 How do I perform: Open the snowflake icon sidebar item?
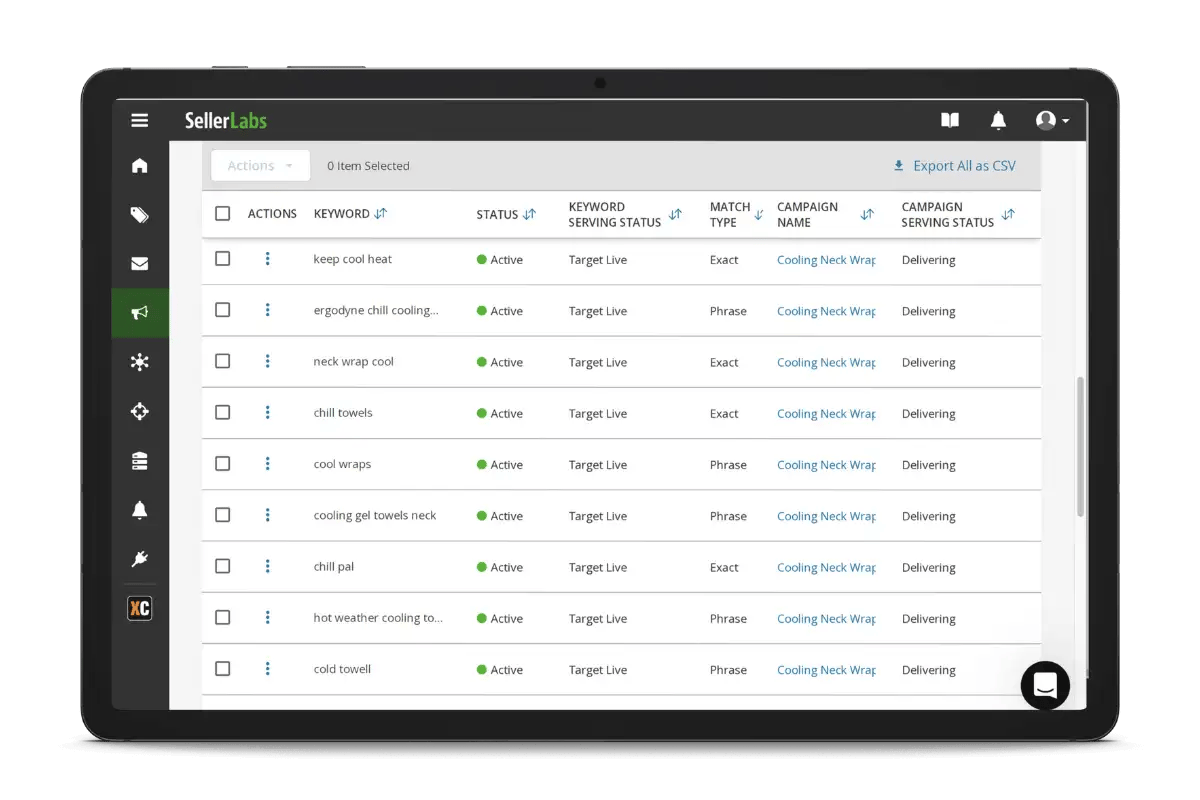click(x=140, y=362)
